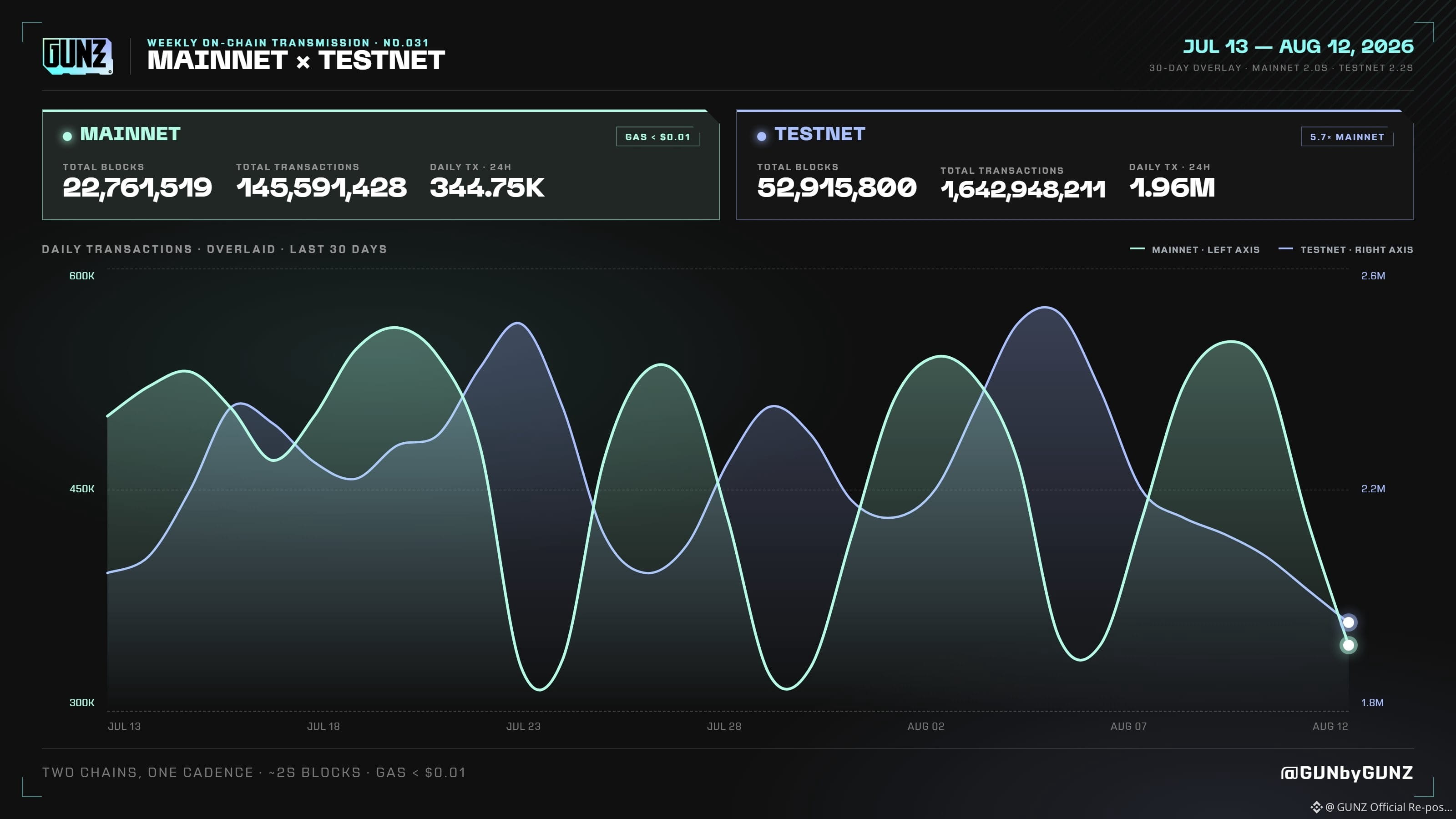Click Testnet DAILY TX · 24H label
This screenshot has width=1456, height=819.
pos(1169,167)
